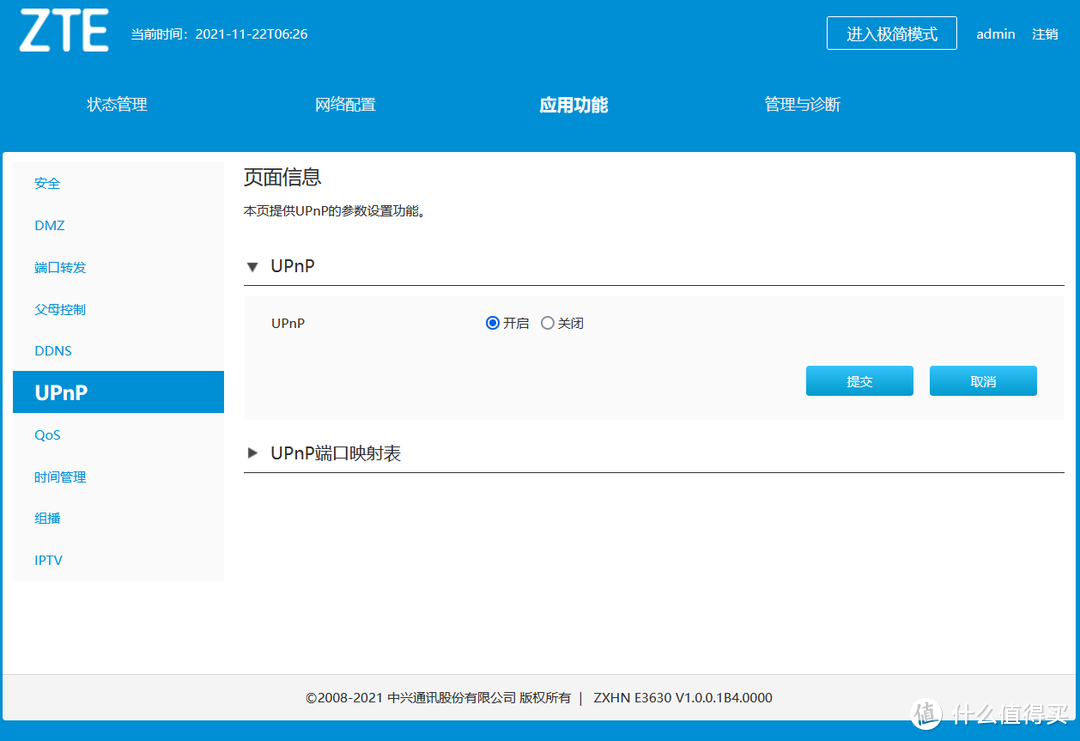Select the 关闭 radio button to disable UPnP
1080x741 pixels.
click(548, 322)
